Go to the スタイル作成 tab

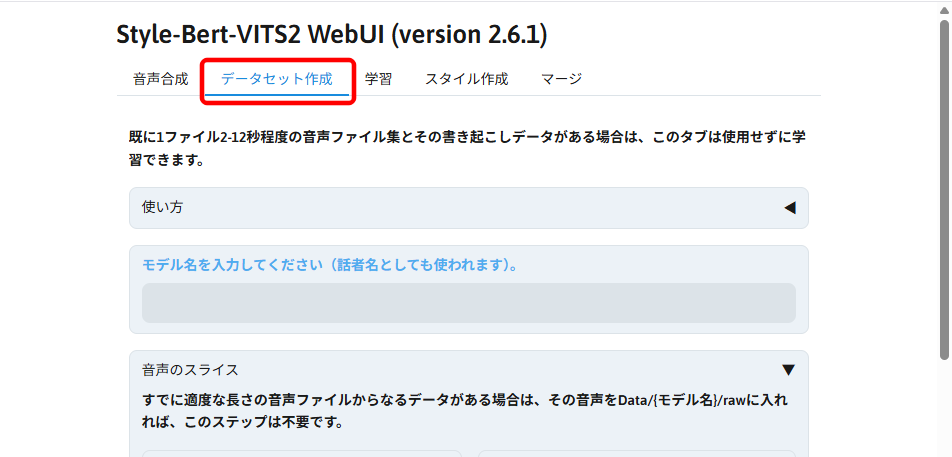point(466,79)
